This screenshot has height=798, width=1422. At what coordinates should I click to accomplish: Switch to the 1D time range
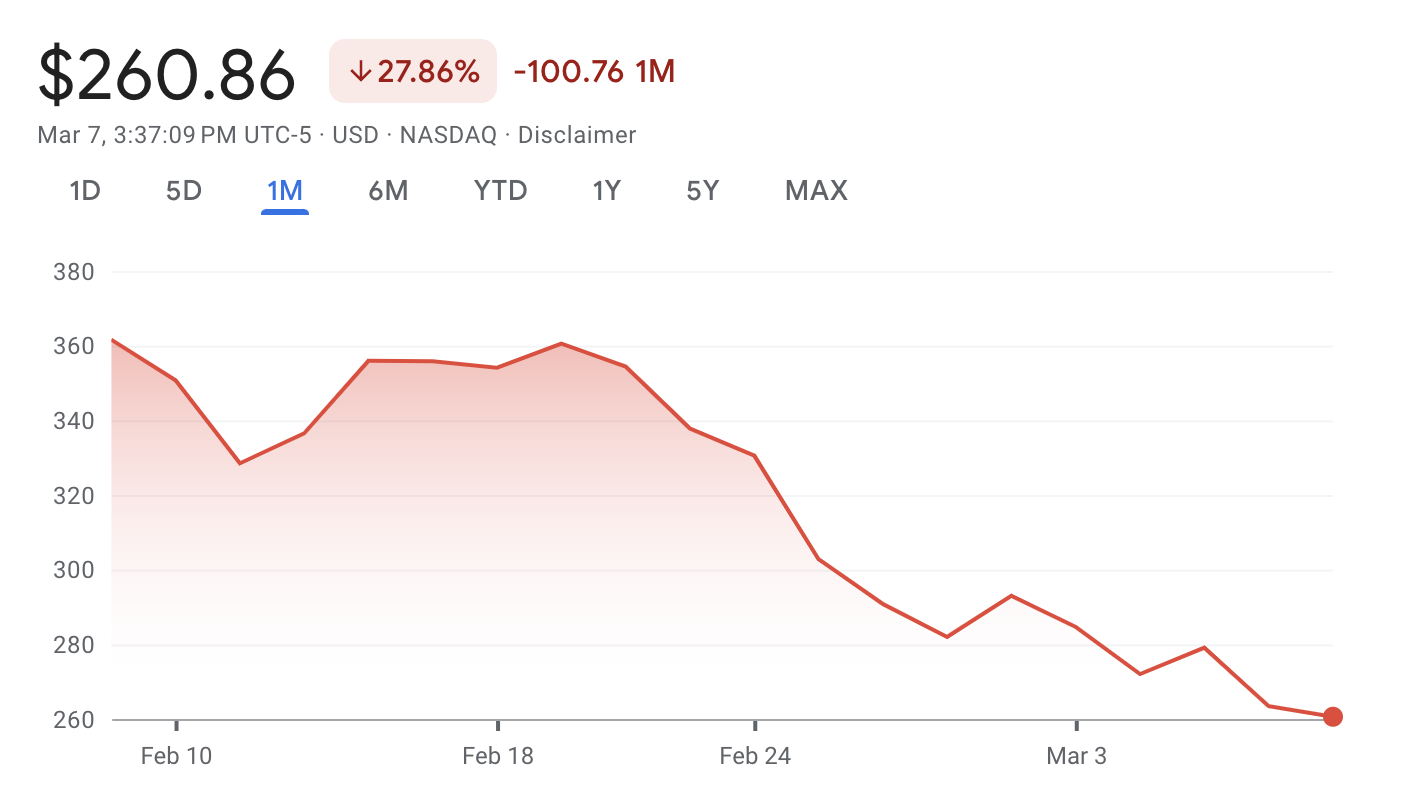click(85, 190)
